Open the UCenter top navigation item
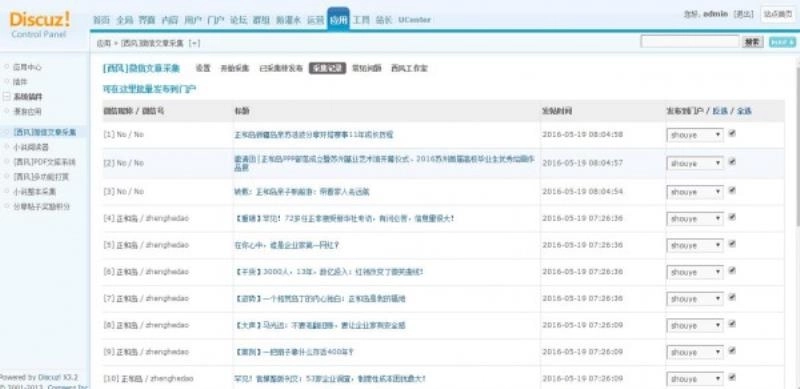The image size is (800, 389). tap(414, 20)
